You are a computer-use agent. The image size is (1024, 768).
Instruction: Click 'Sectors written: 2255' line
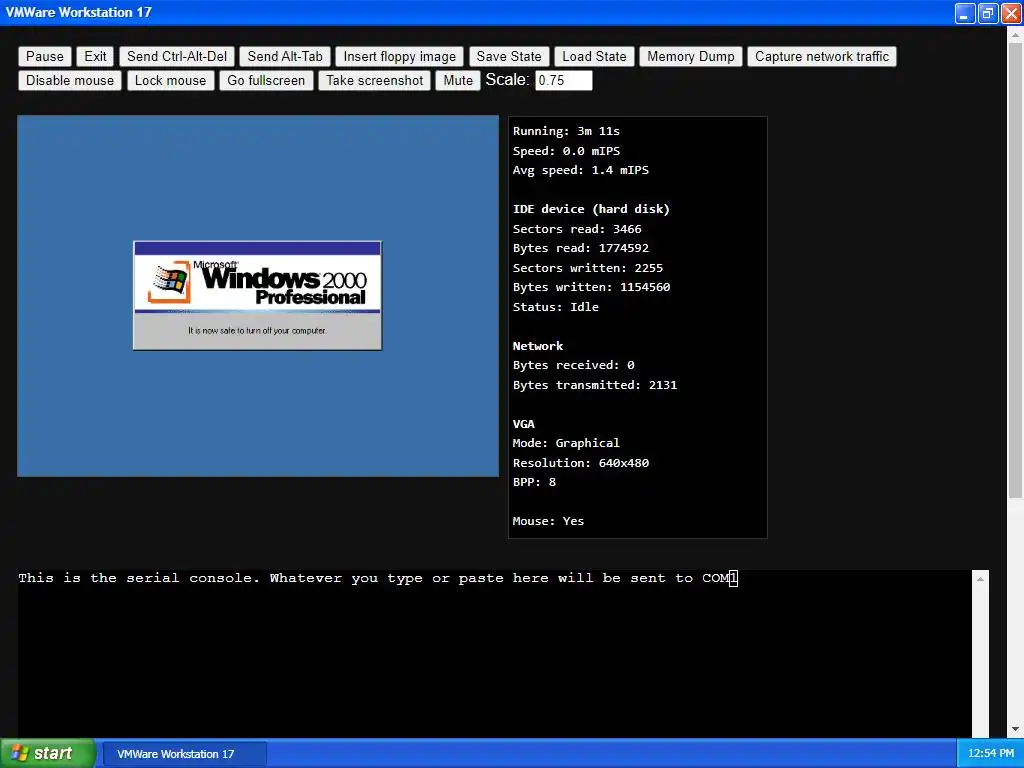pos(588,268)
